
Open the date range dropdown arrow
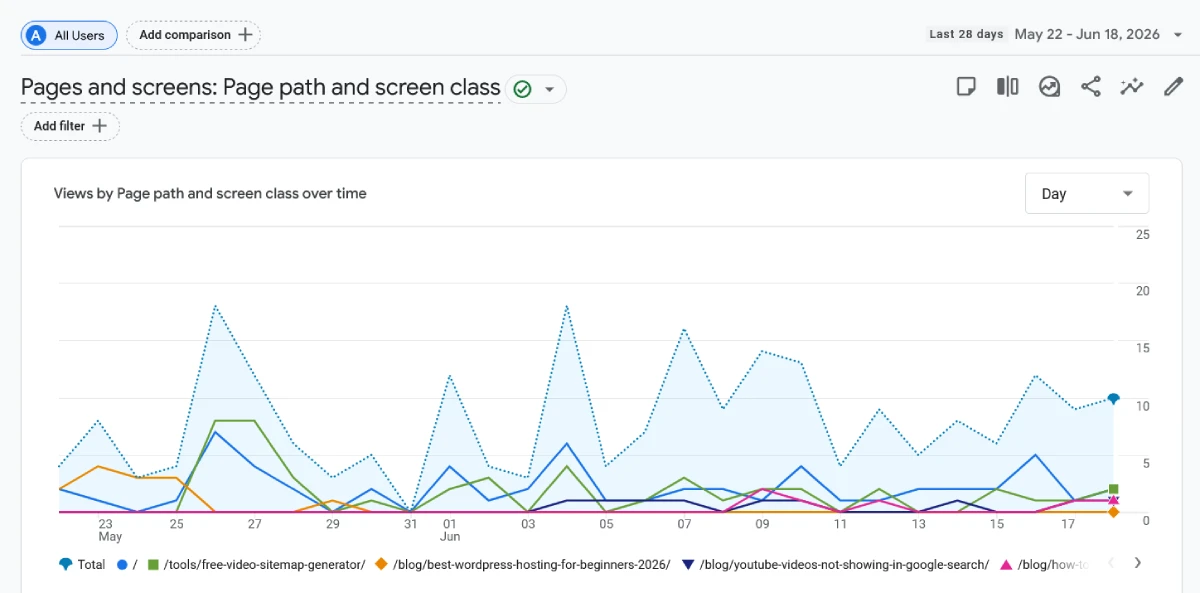1178,34
